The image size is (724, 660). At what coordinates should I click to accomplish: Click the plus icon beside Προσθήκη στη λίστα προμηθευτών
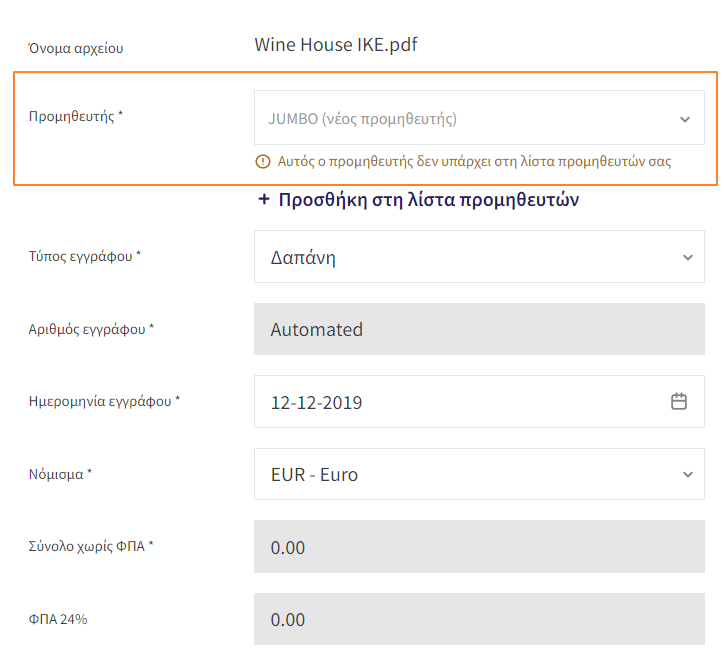[x=264, y=199]
